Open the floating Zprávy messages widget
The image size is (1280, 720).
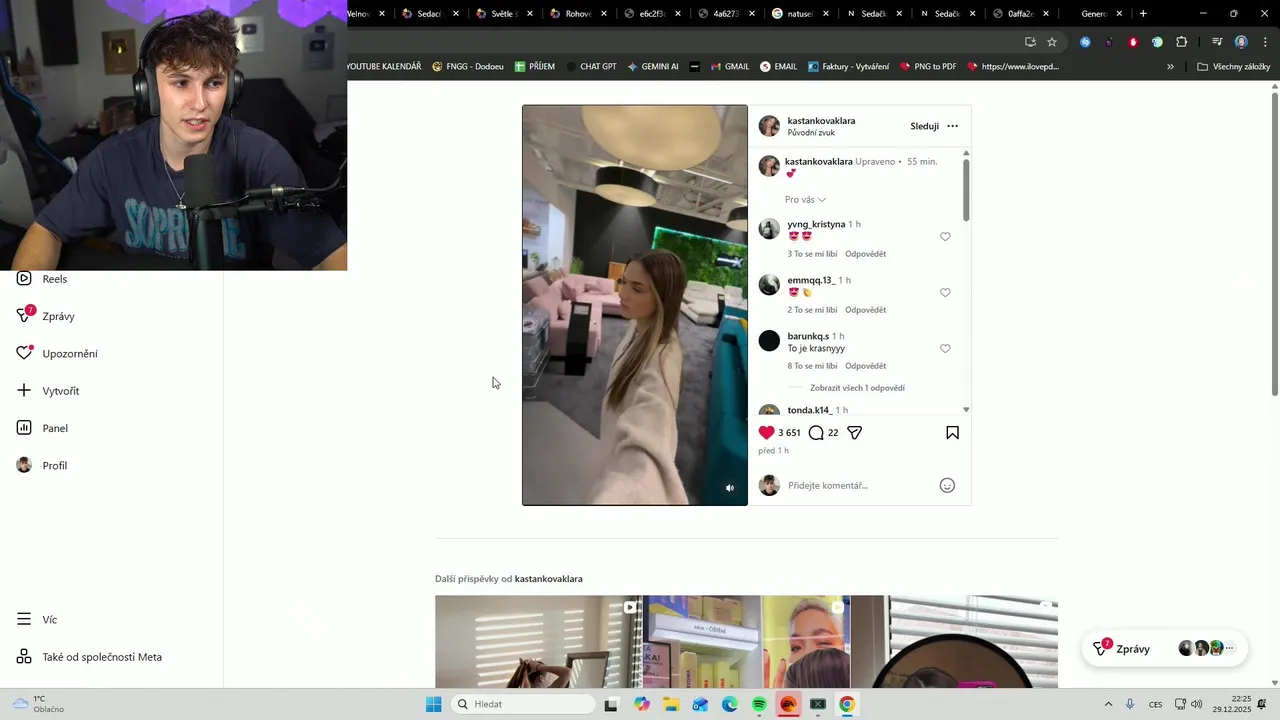point(1165,649)
